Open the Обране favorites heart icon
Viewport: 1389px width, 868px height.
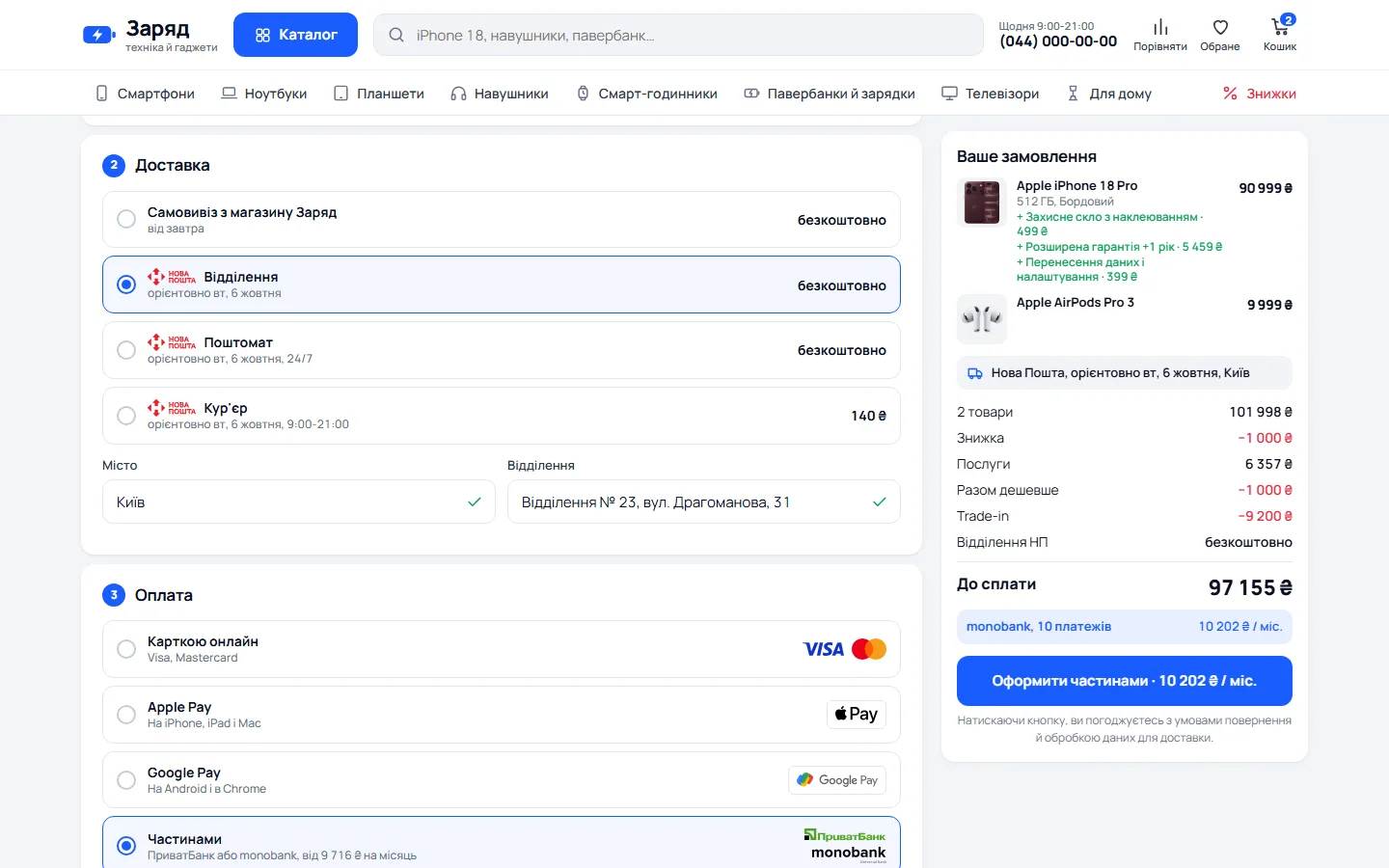pos(1220,35)
